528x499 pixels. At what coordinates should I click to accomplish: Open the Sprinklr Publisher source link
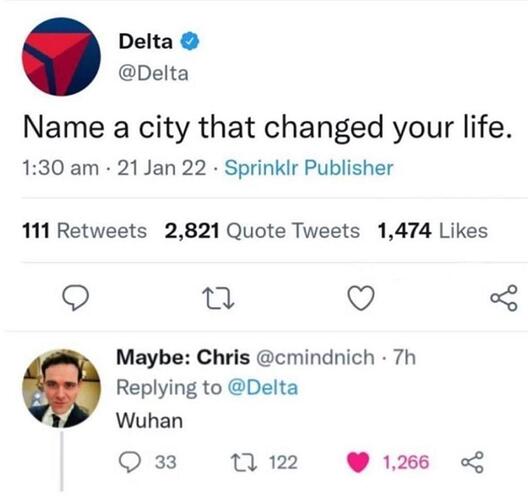point(309,168)
